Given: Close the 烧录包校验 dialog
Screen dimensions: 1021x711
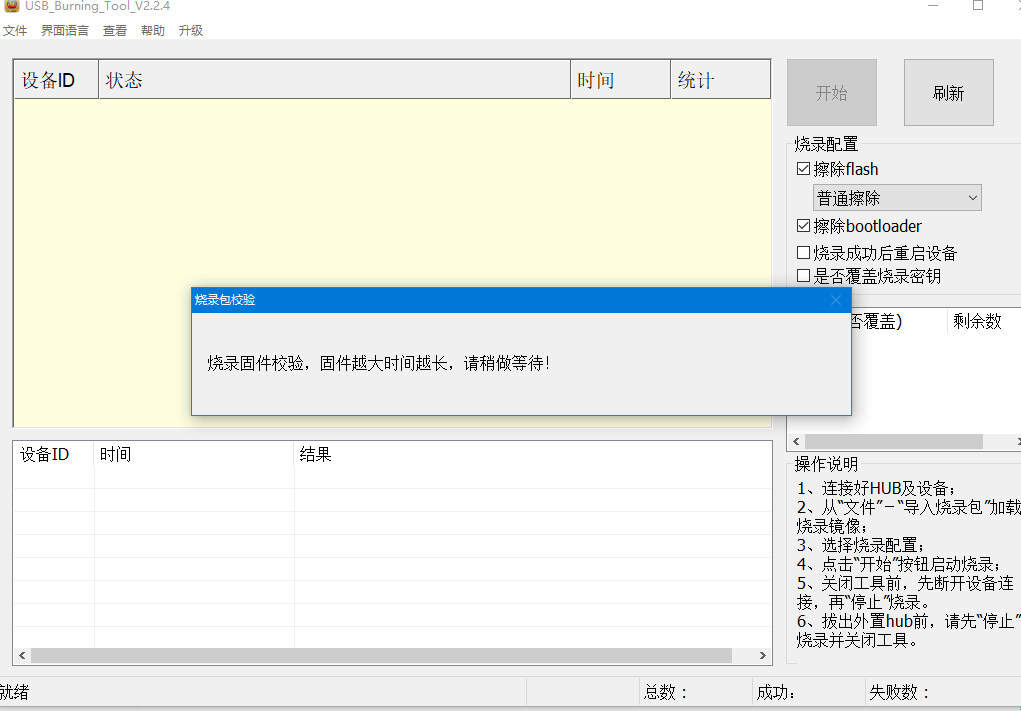Looking at the screenshot, I should pos(836,300).
